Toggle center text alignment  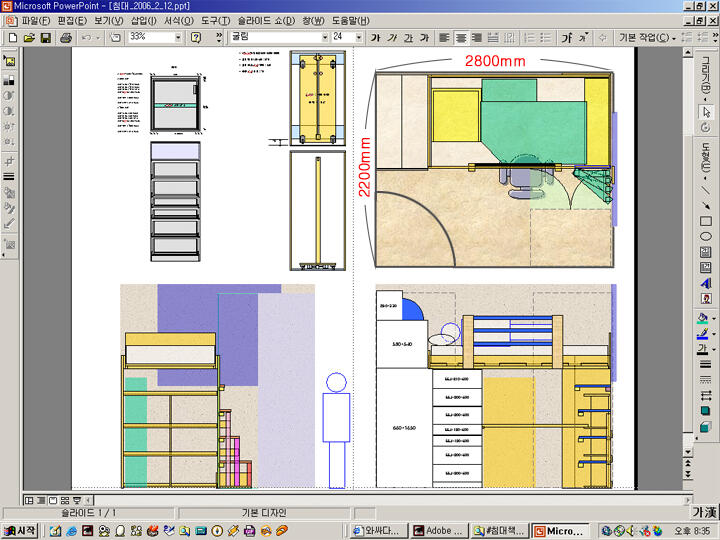[461, 38]
